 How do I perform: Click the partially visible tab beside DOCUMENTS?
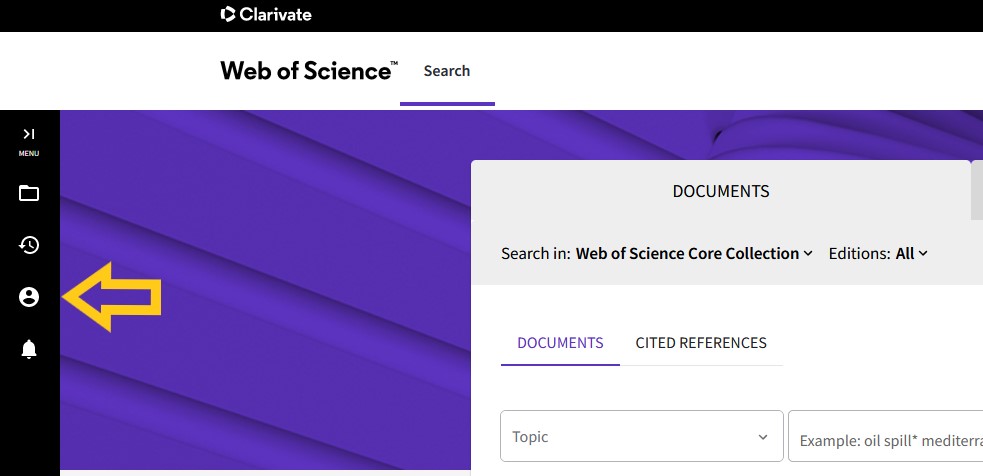pyautogui.click(x=977, y=190)
